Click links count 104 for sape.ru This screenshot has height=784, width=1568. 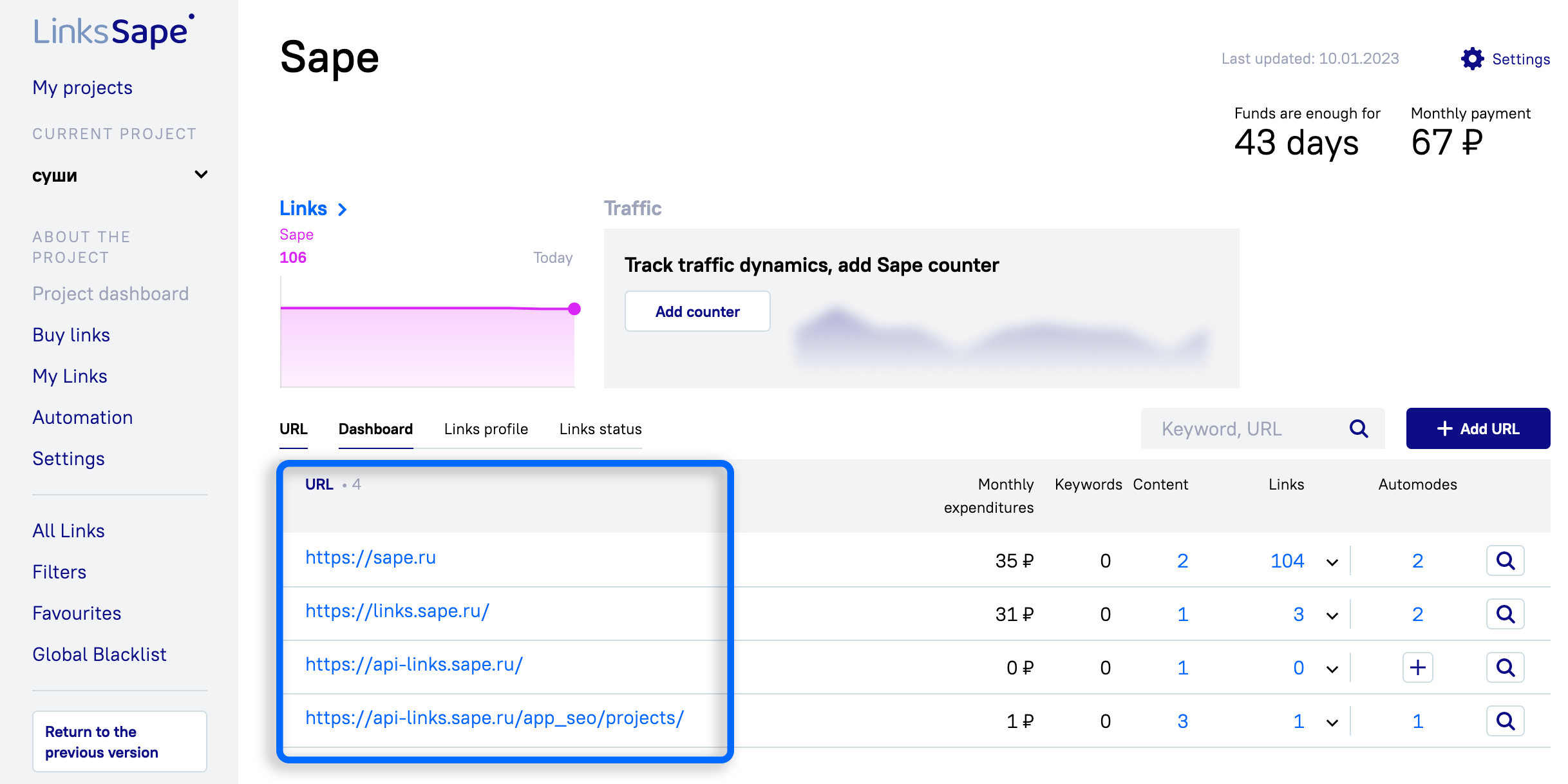pos(1287,561)
